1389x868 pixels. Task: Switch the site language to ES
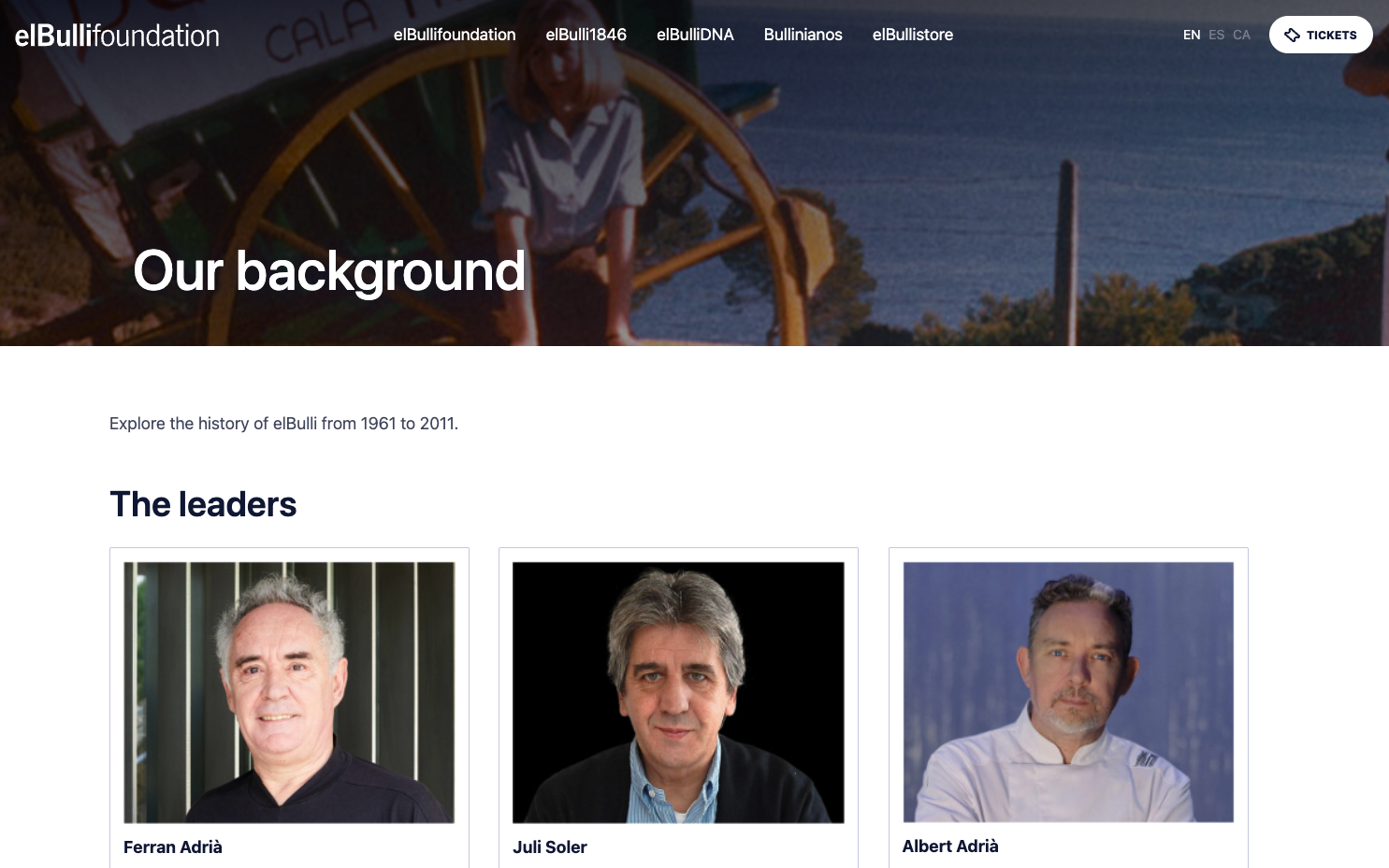point(1216,35)
